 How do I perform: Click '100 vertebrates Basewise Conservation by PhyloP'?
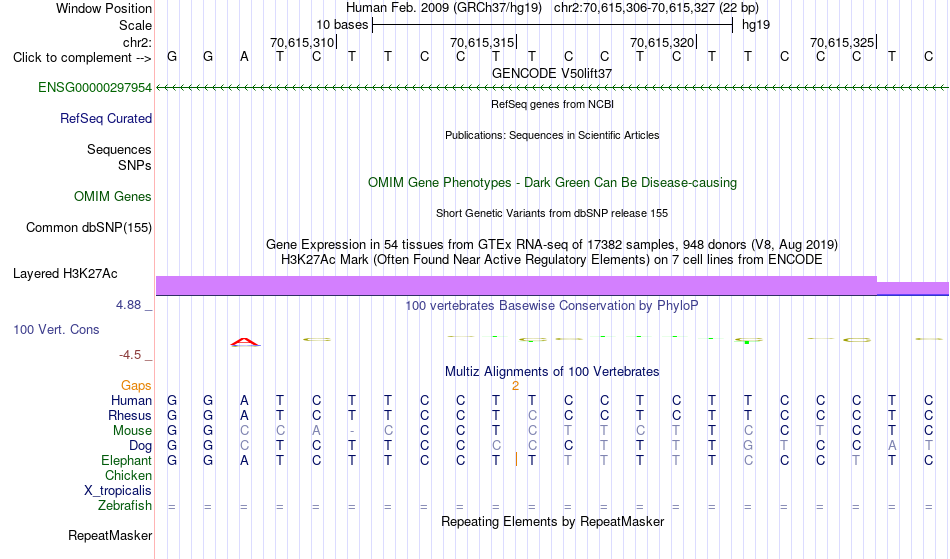click(551, 306)
